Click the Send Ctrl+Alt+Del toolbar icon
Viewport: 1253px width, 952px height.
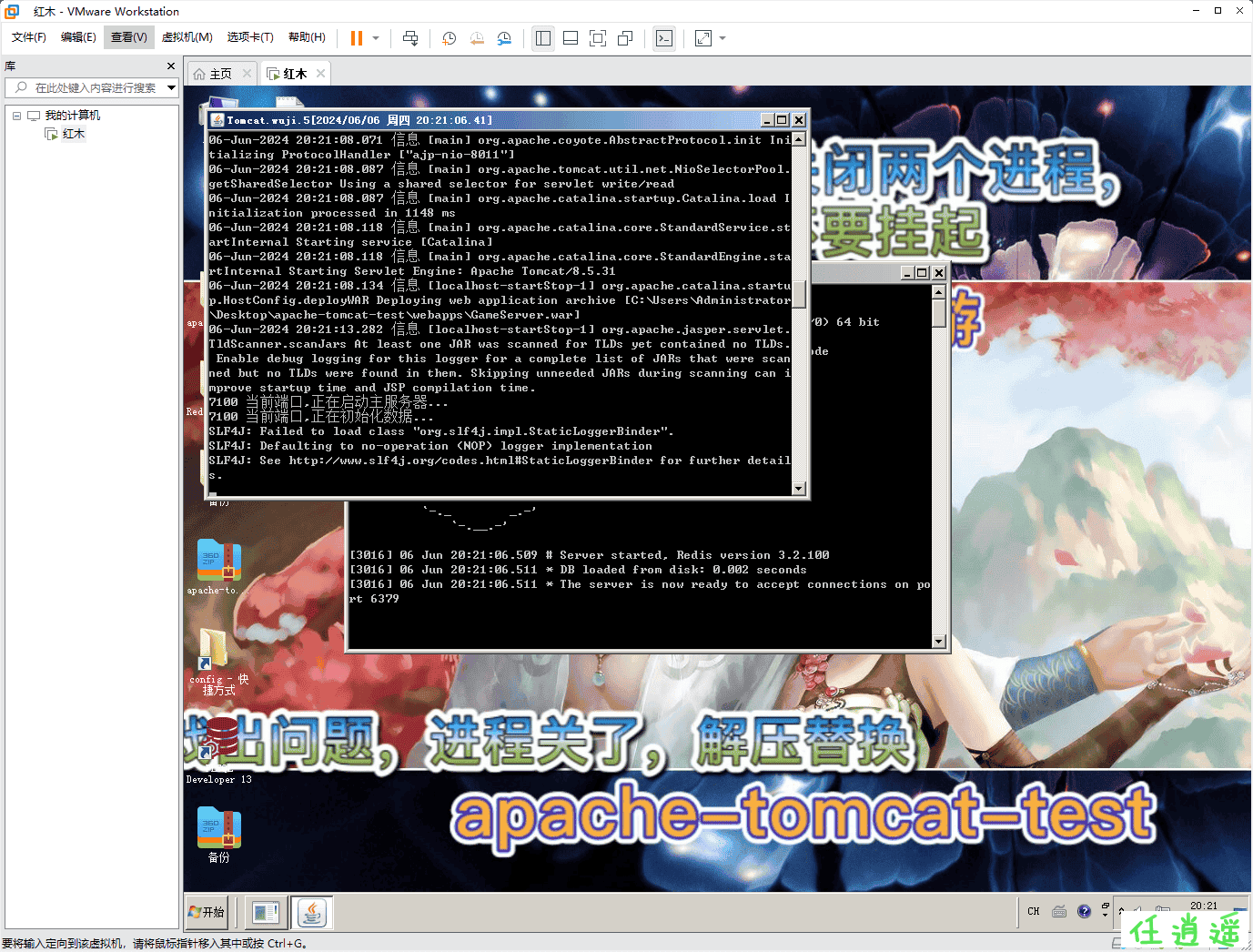(410, 38)
